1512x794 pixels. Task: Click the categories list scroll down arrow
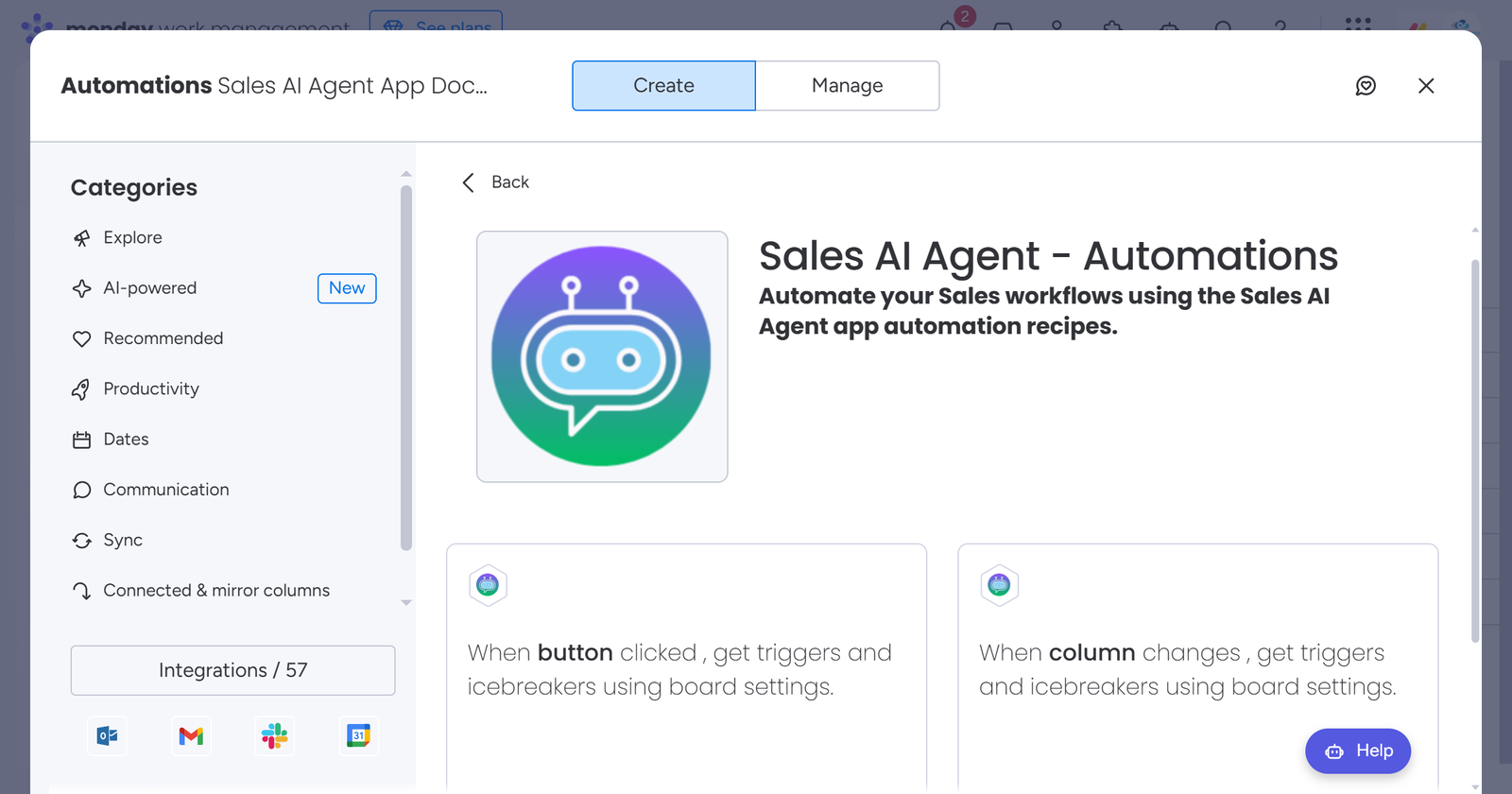406,602
